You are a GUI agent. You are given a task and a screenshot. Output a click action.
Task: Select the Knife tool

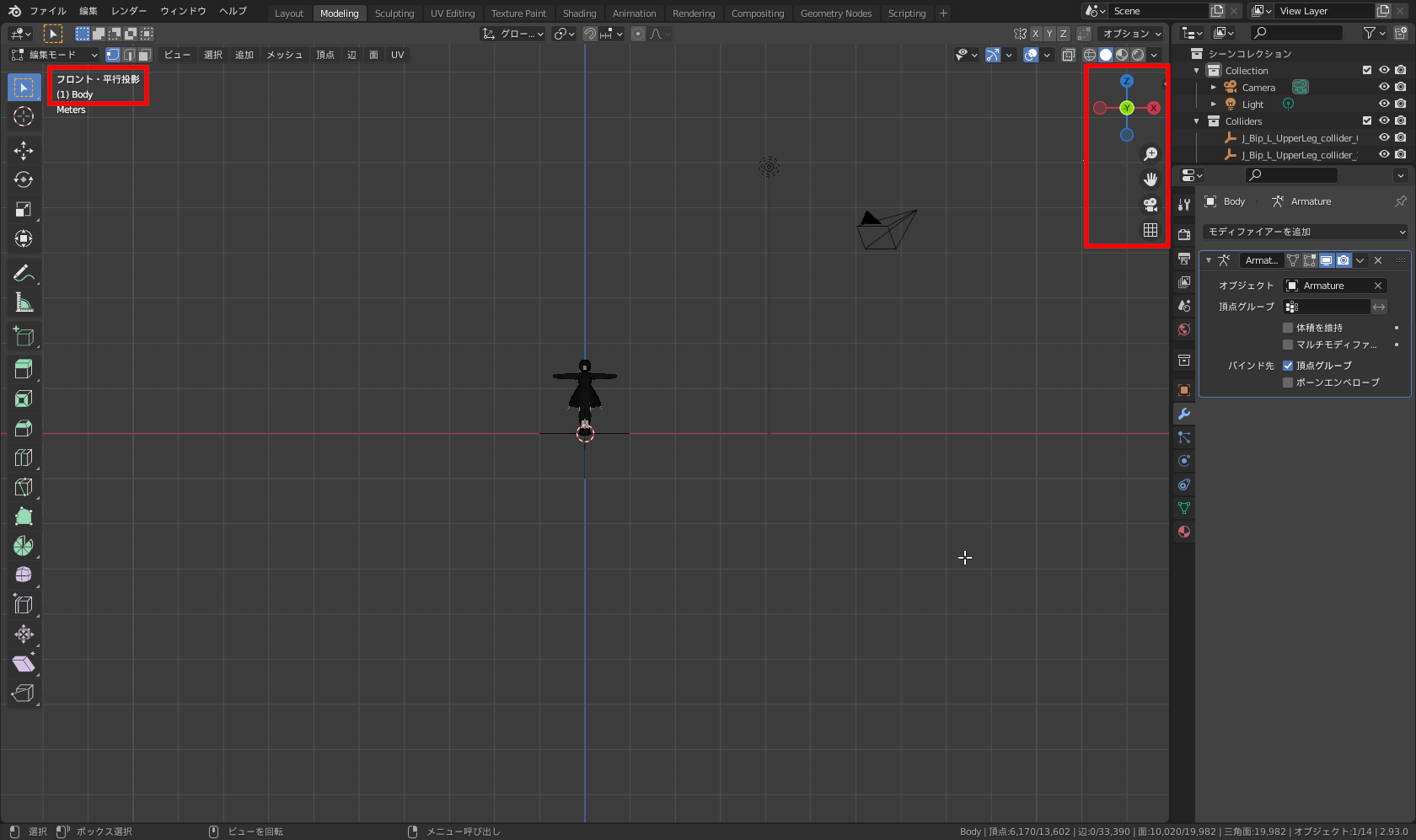click(24, 487)
